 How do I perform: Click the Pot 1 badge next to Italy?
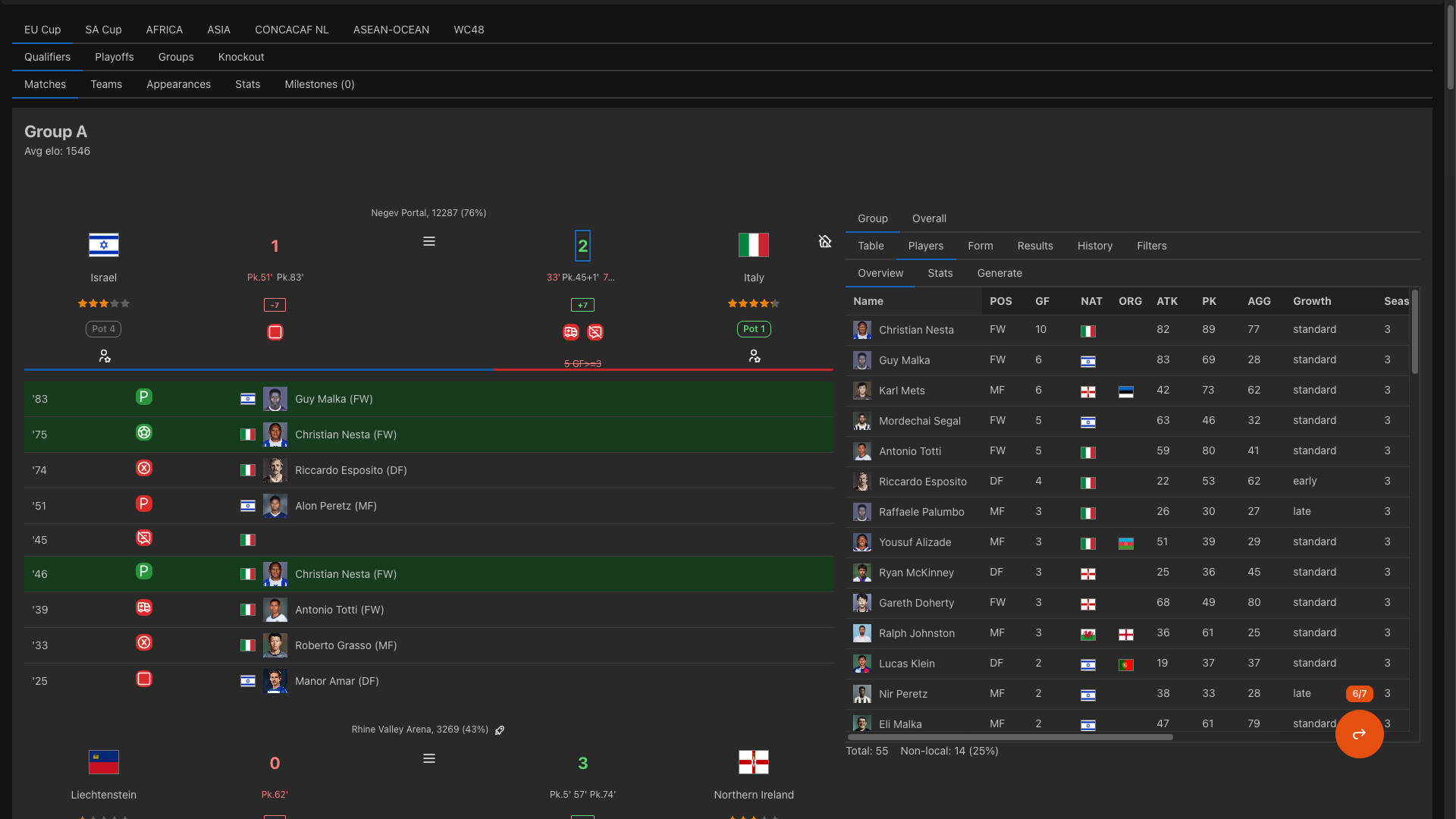coord(754,329)
